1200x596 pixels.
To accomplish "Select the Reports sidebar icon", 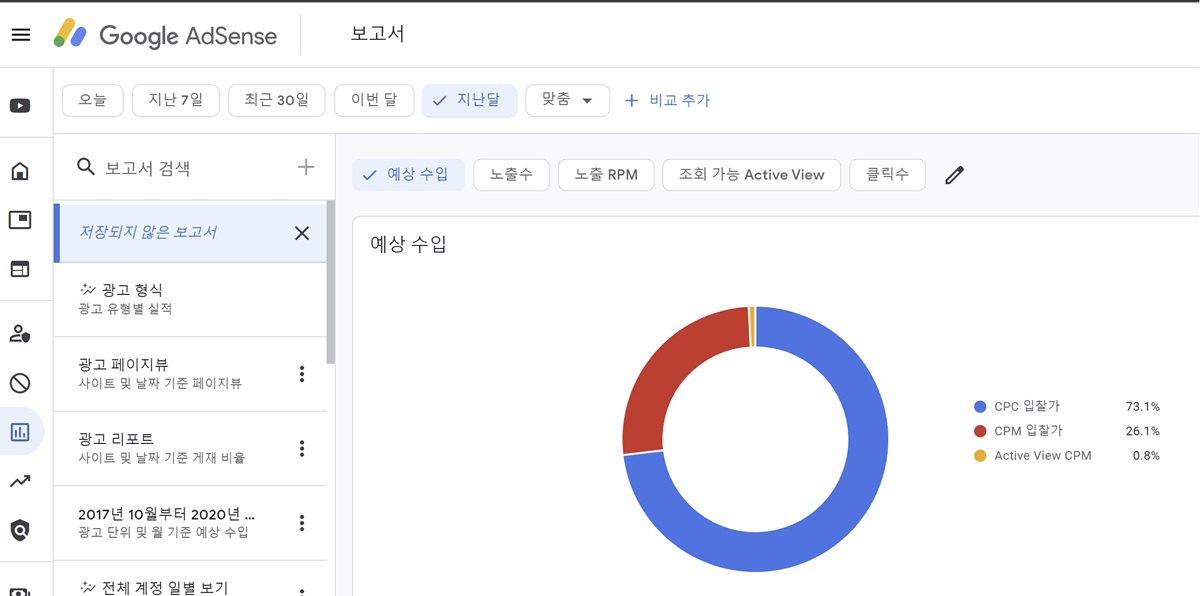I will [x=20, y=432].
